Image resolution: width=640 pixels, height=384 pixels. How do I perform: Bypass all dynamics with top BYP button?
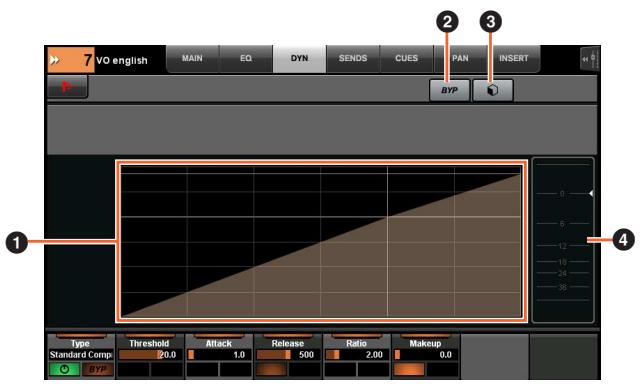pyautogui.click(x=449, y=90)
